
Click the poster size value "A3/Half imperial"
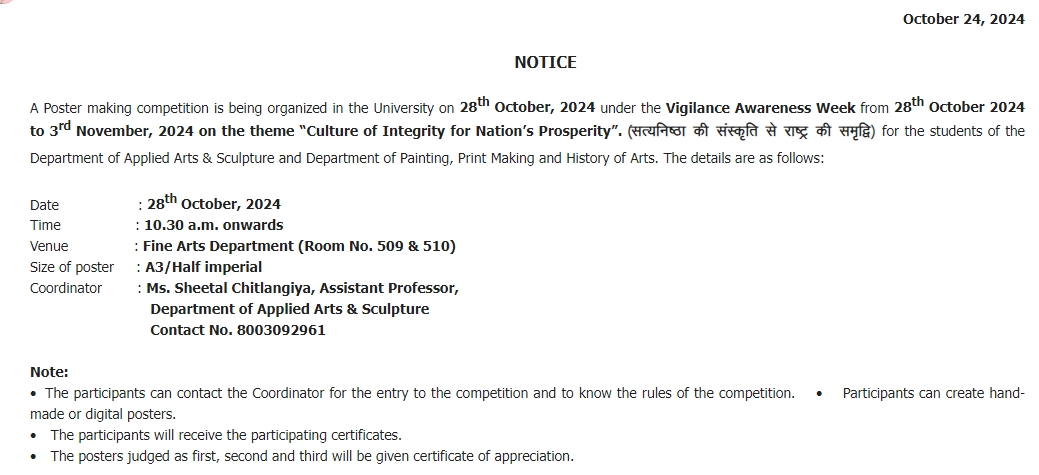tap(203, 267)
